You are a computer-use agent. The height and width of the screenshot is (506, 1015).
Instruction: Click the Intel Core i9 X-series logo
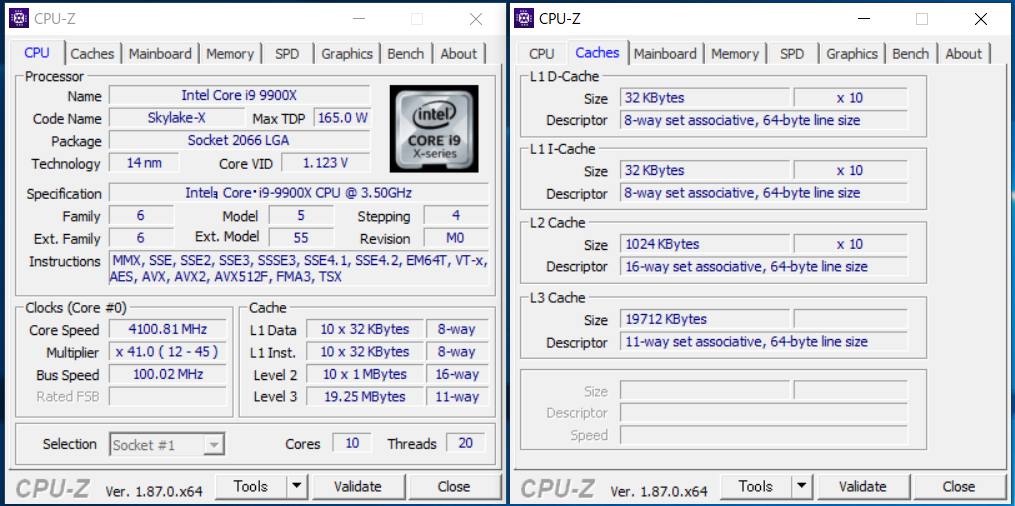click(x=434, y=128)
